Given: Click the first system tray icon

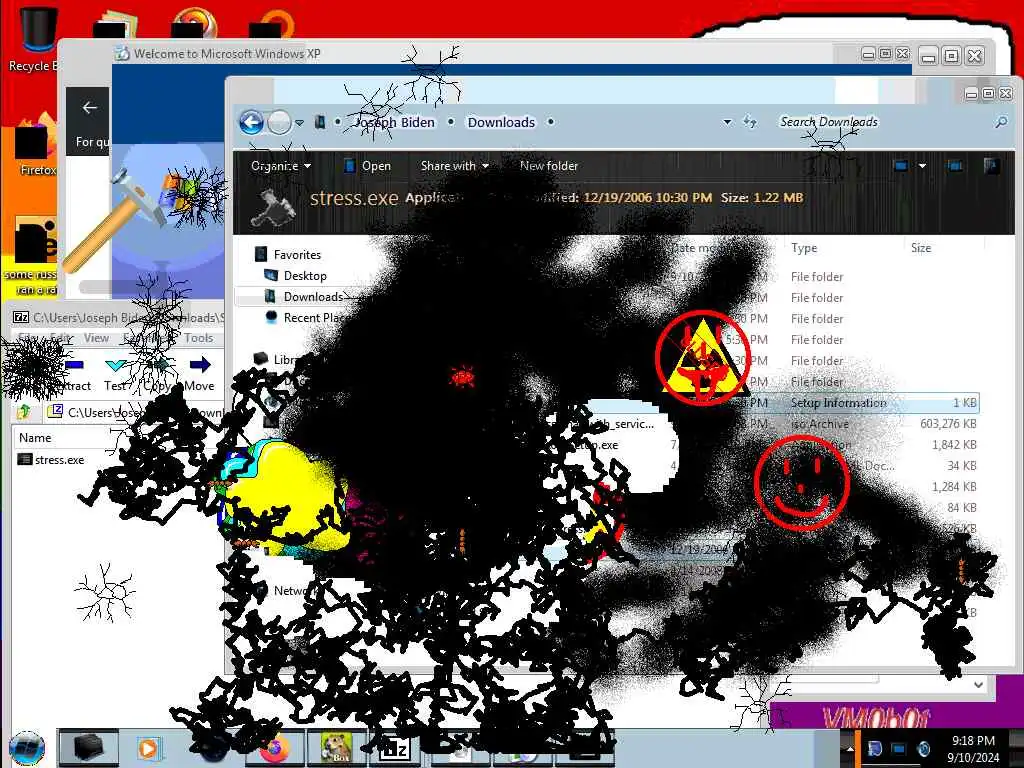Looking at the screenshot, I should (x=875, y=748).
